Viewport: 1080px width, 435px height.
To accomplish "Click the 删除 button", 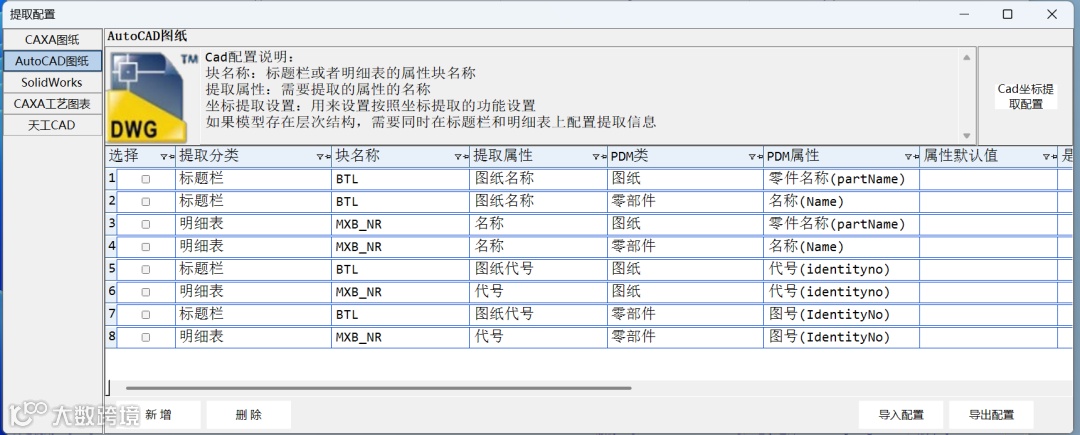I will click(x=249, y=415).
